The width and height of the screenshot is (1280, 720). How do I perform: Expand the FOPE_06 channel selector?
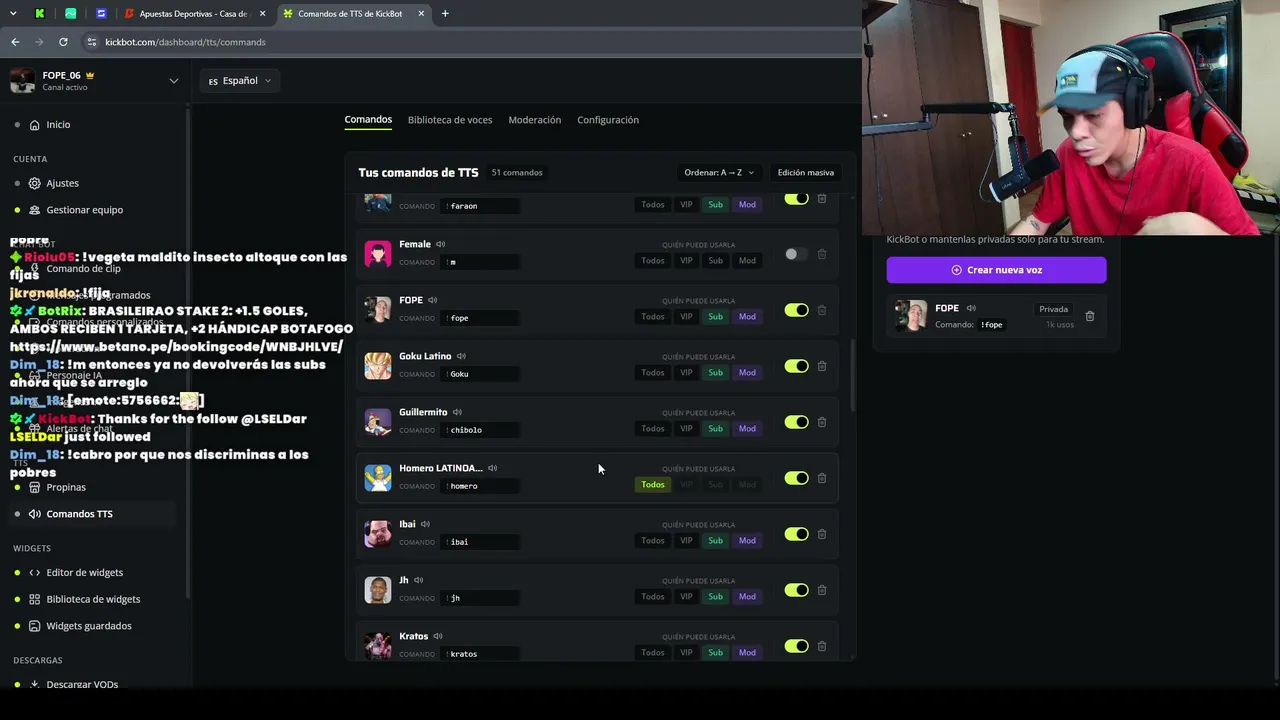point(95,80)
